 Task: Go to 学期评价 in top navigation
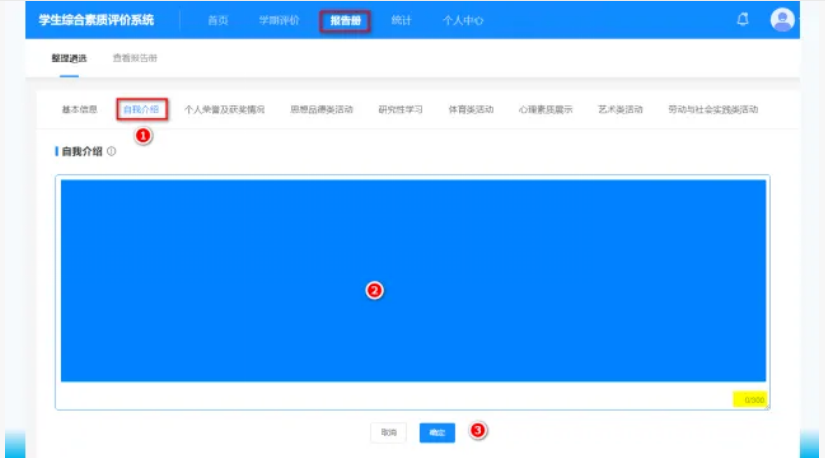[278, 21]
